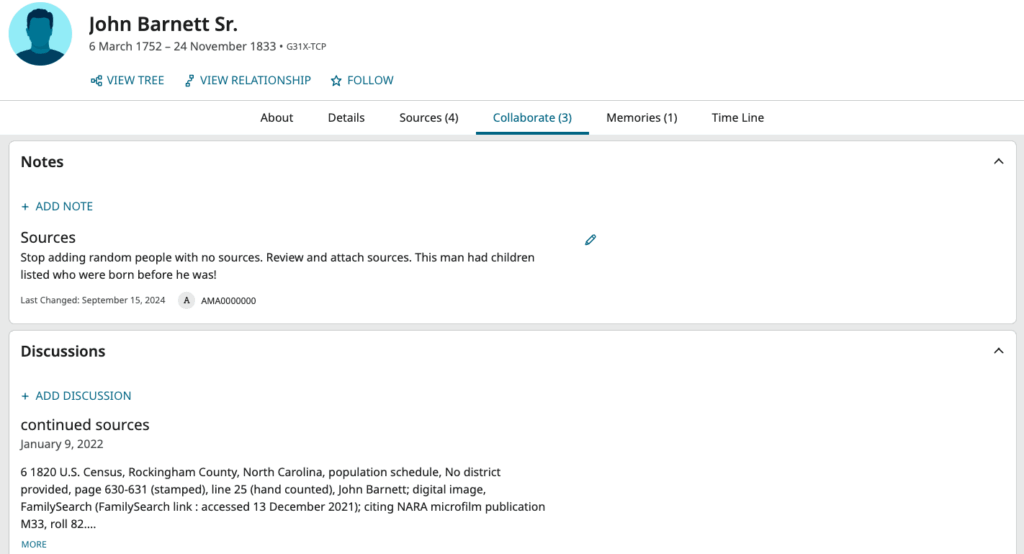This screenshot has height=554, width=1024.
Task: Collapse the Notes section chevron
Action: (x=998, y=161)
